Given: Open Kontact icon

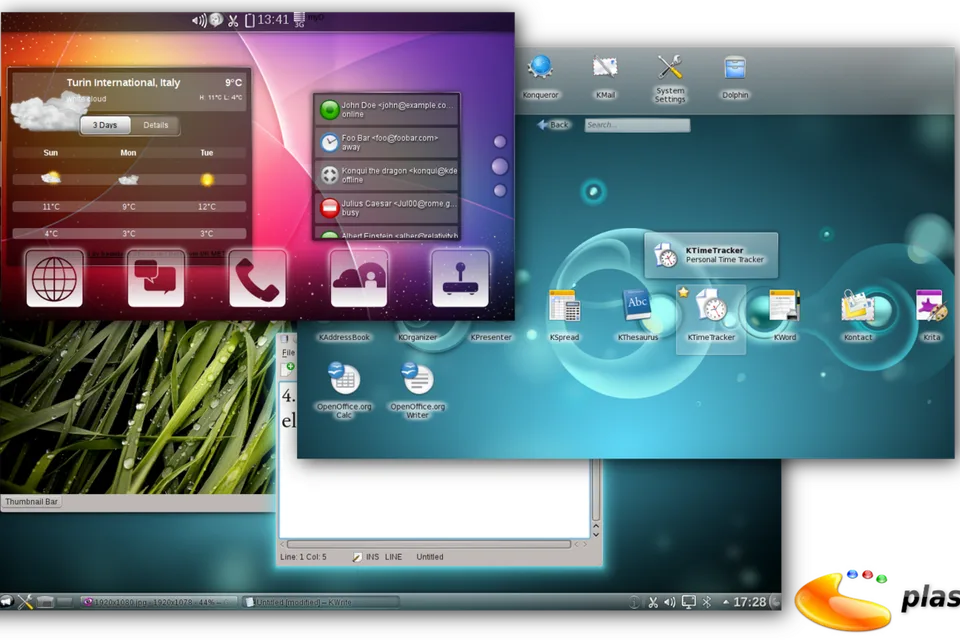Looking at the screenshot, I should tap(858, 307).
